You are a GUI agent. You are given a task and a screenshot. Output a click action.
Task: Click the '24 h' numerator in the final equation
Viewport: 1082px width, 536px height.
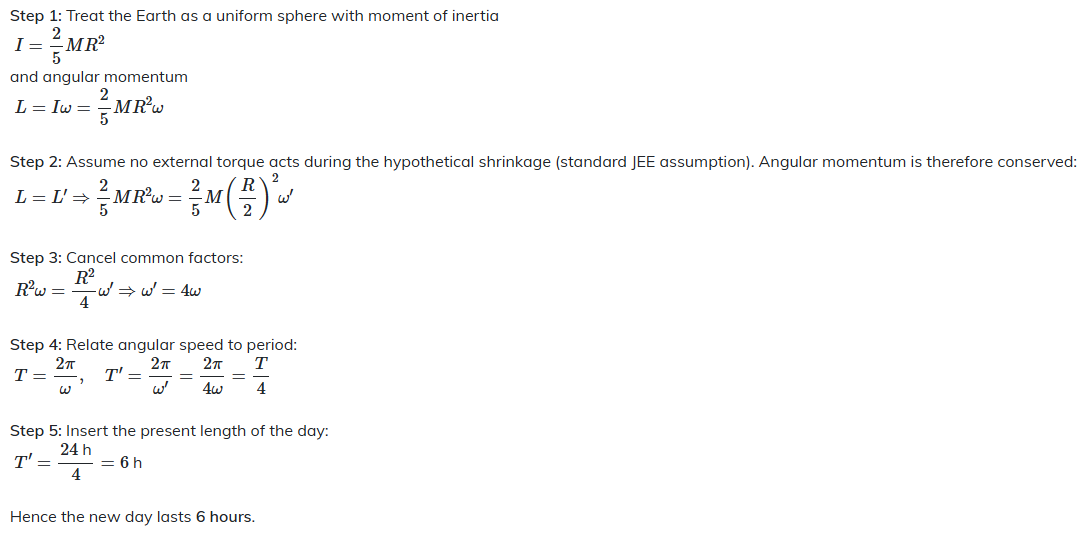pos(75,450)
